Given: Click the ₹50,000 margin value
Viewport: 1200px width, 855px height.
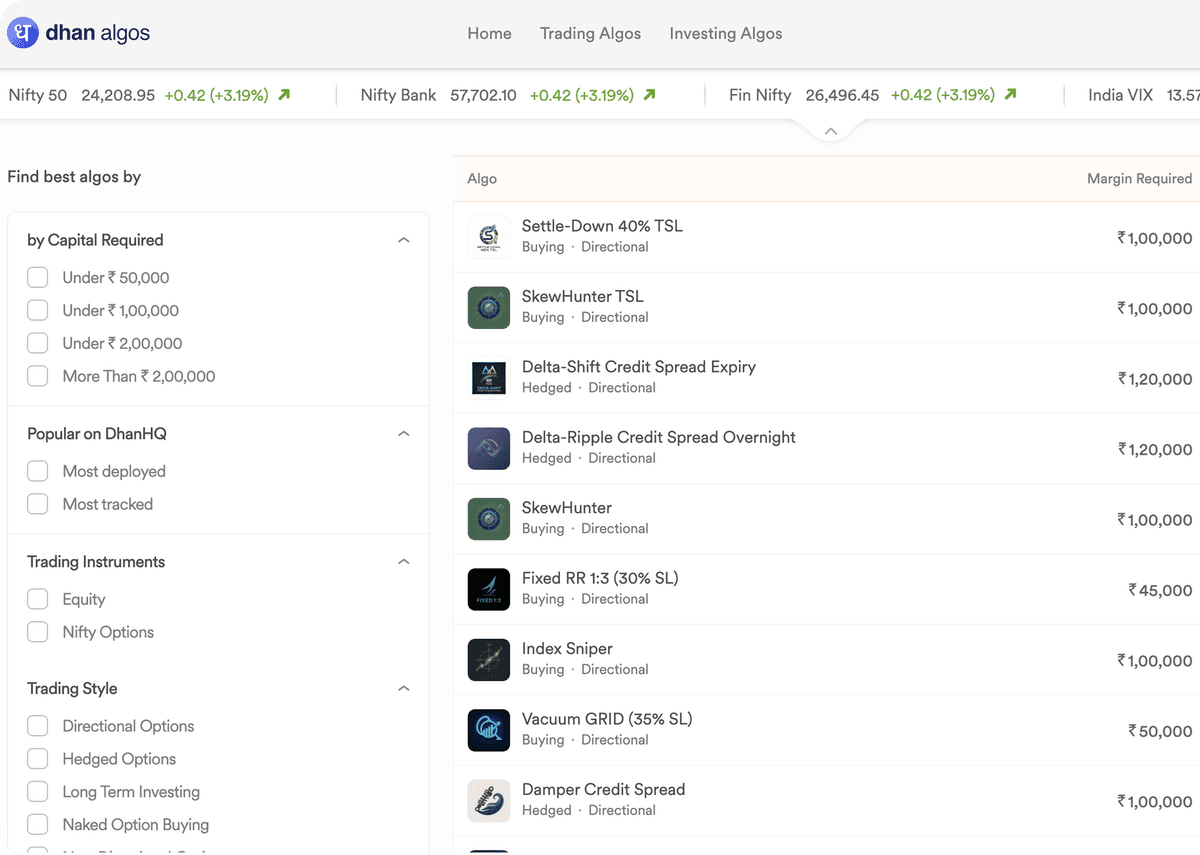Looking at the screenshot, I should pos(1160,731).
